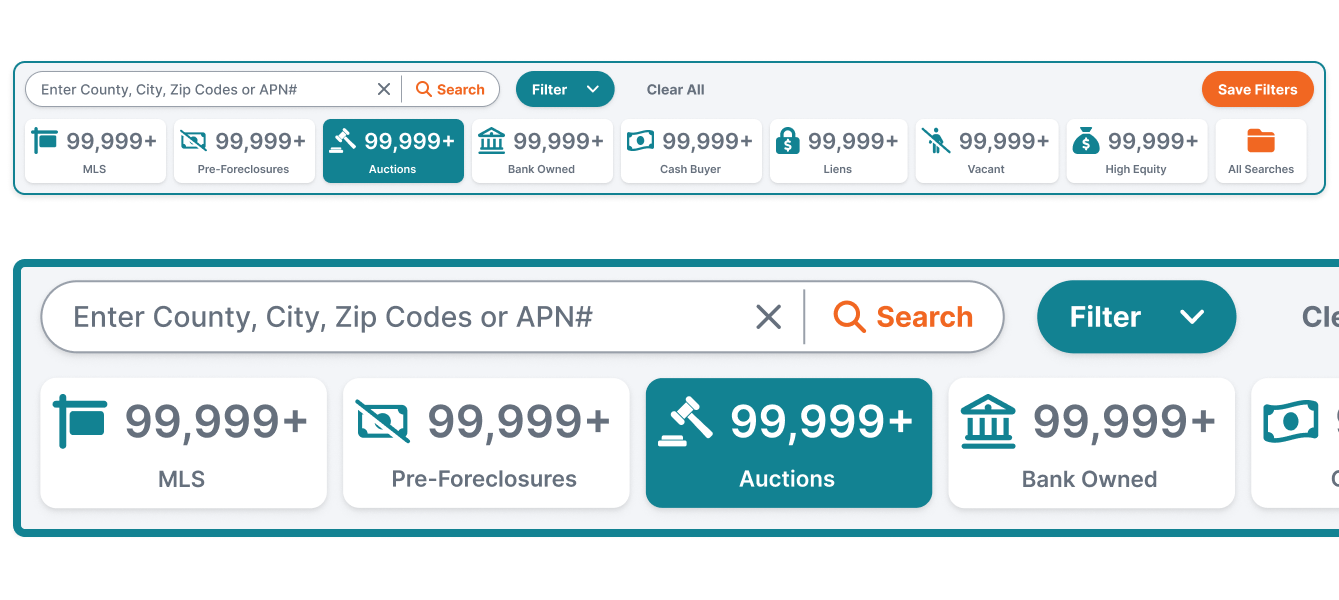This screenshot has height=600, width=1339.
Task: Select the MLS listings tab
Action: (x=95, y=151)
